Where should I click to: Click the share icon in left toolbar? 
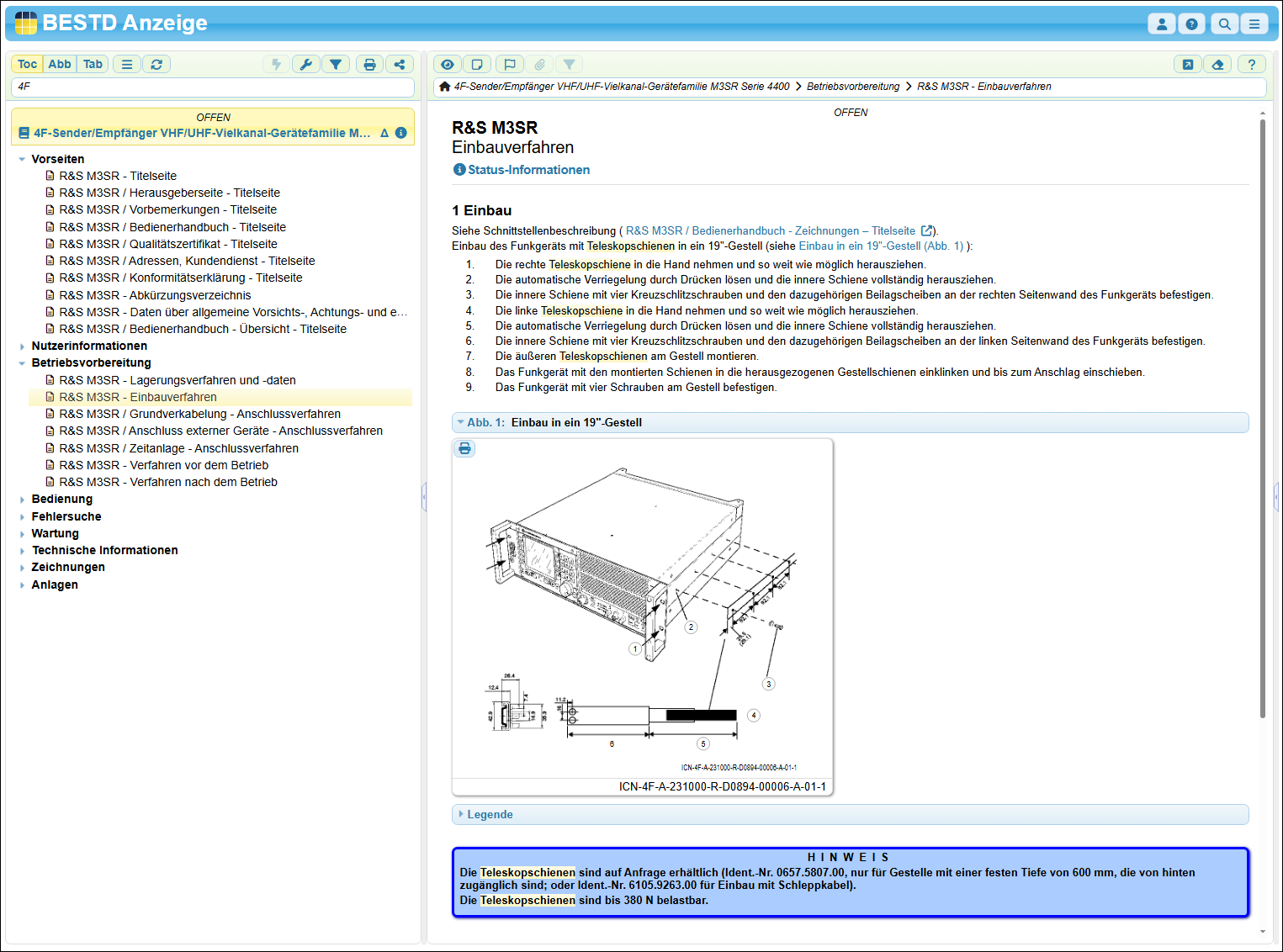(400, 64)
